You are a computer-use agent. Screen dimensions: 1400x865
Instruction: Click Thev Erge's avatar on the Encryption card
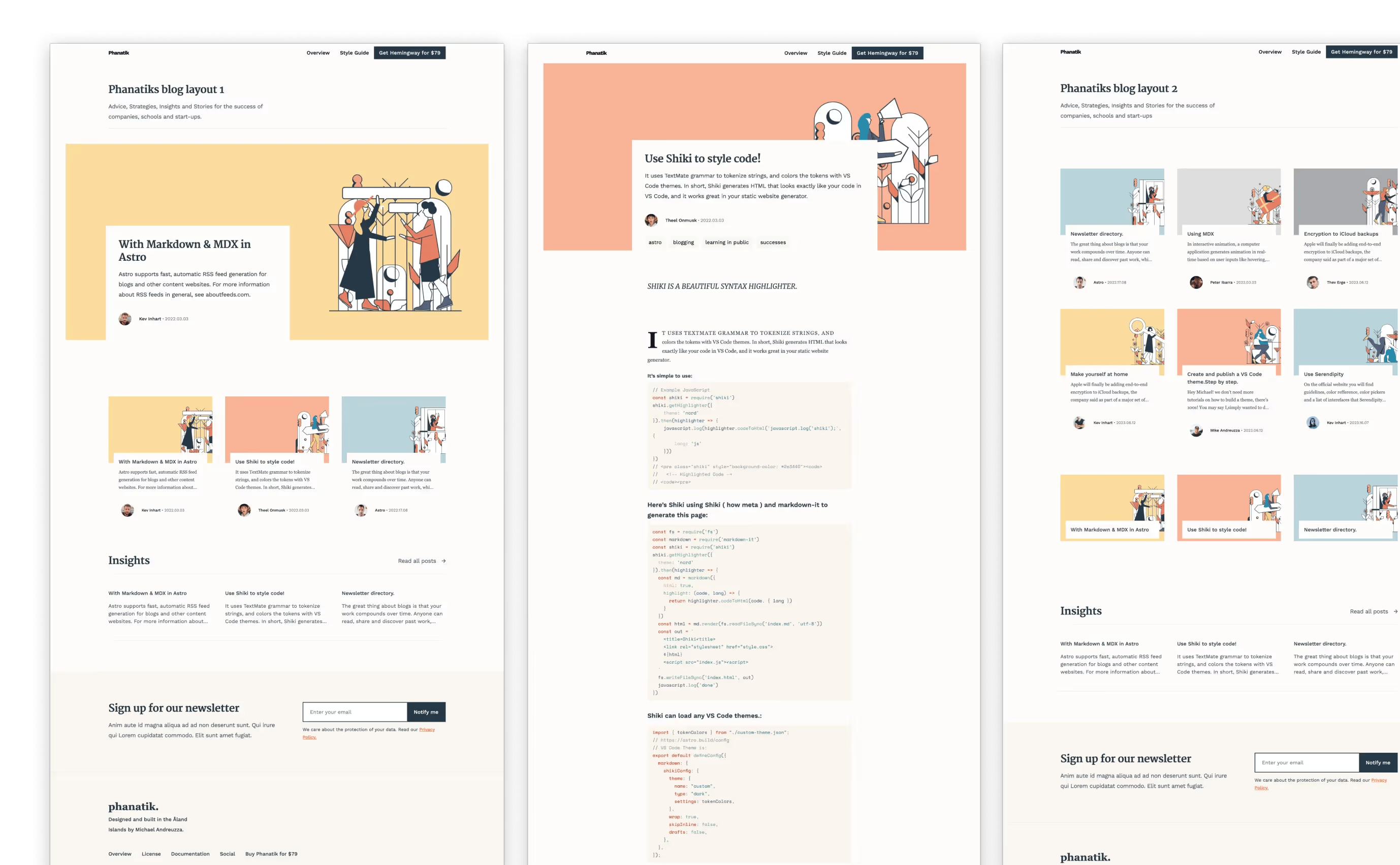click(1313, 282)
